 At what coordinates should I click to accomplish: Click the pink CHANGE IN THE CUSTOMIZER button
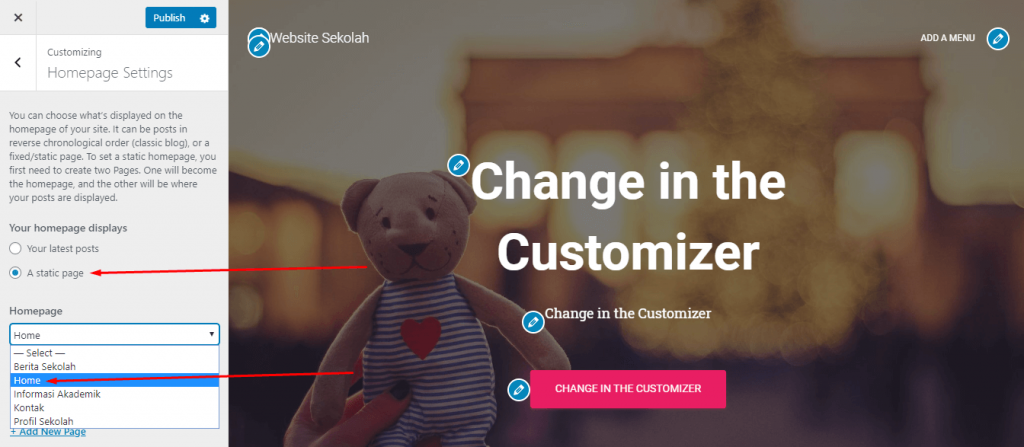[x=628, y=389]
